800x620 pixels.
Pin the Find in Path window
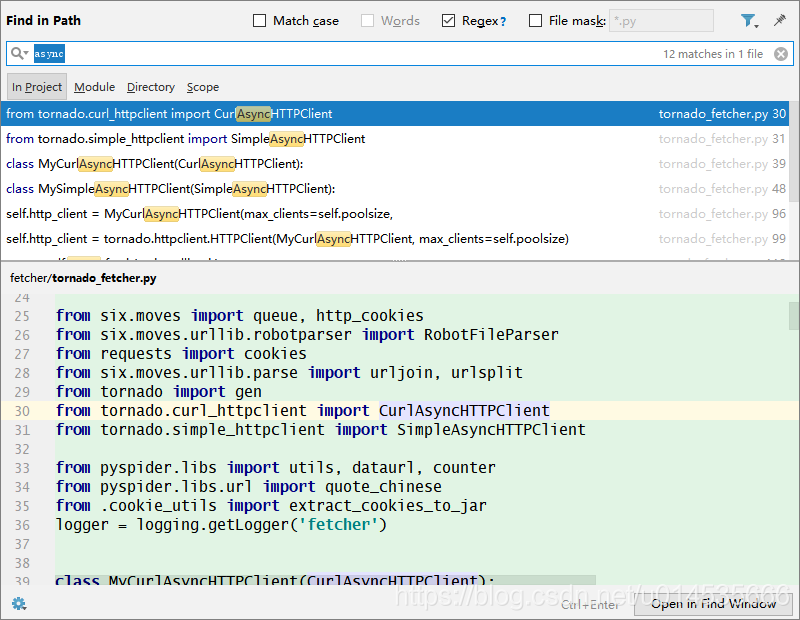tap(780, 20)
